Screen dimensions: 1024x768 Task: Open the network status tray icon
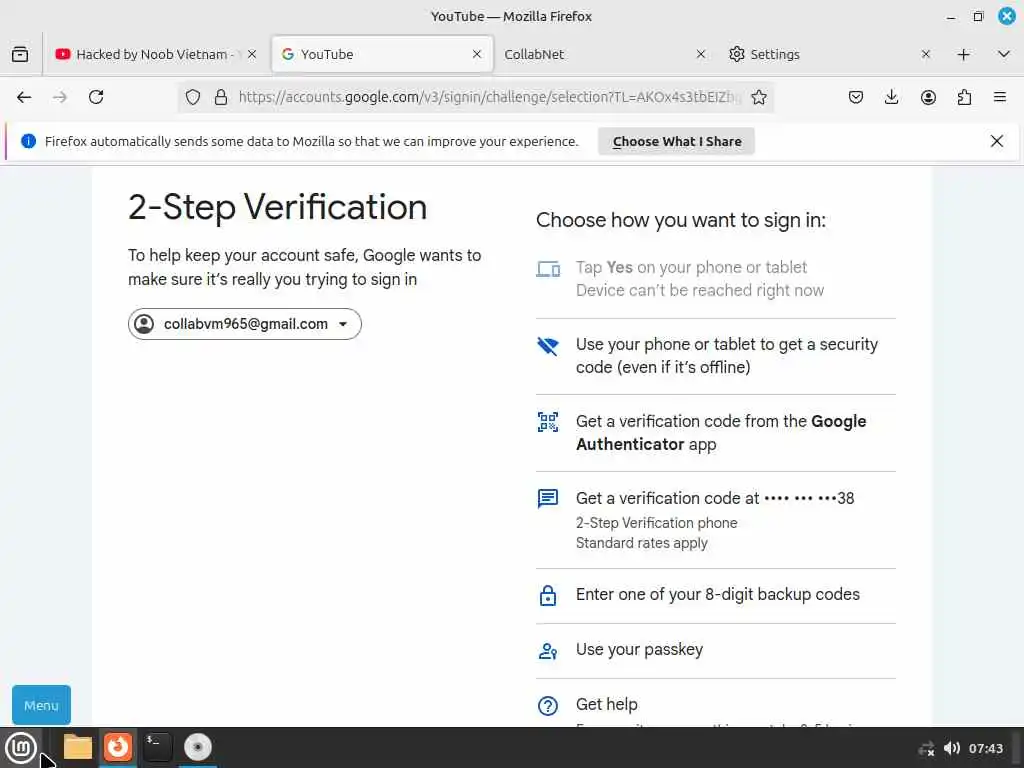(x=927, y=749)
